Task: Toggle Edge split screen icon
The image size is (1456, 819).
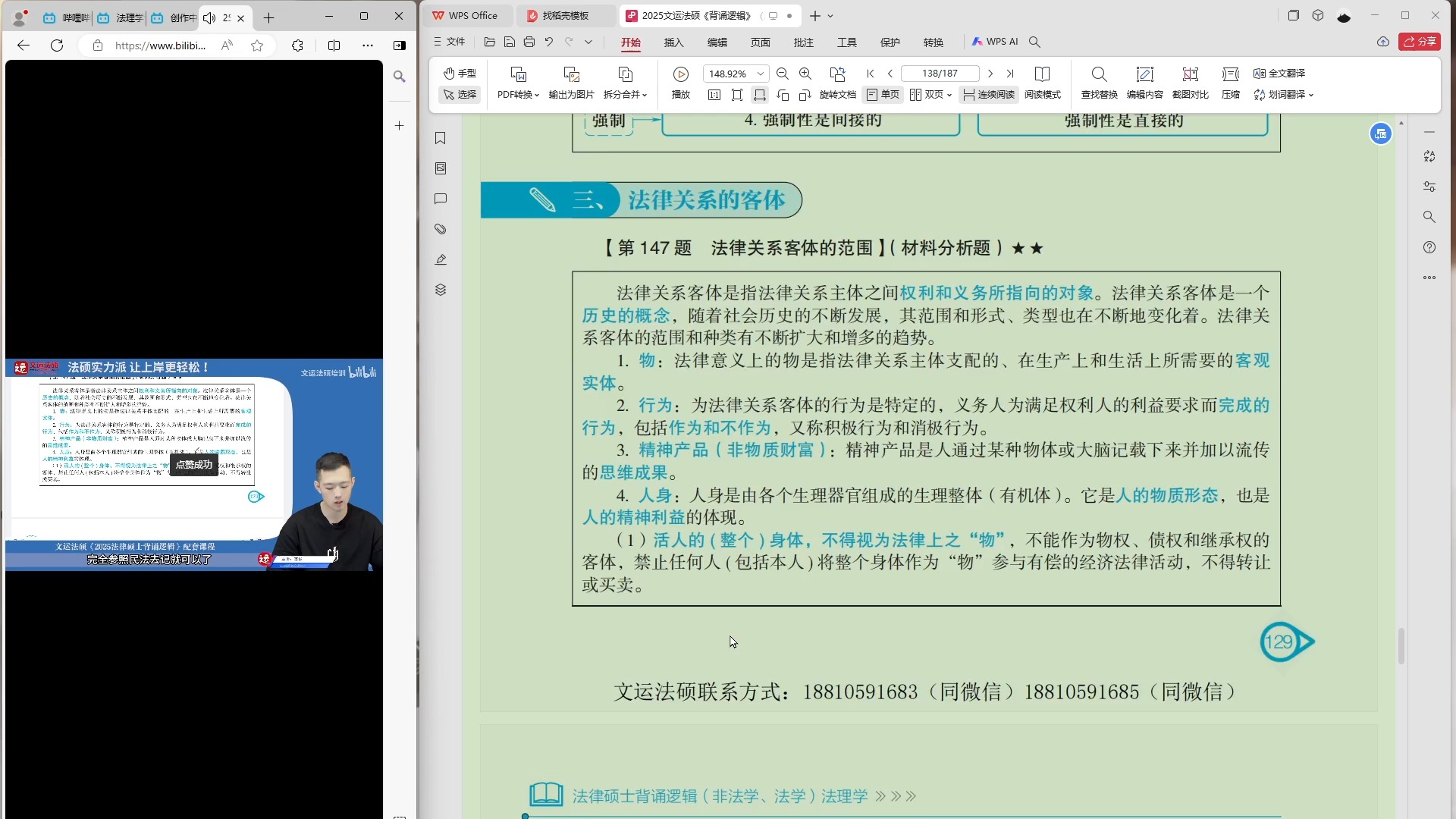Action: point(334,45)
